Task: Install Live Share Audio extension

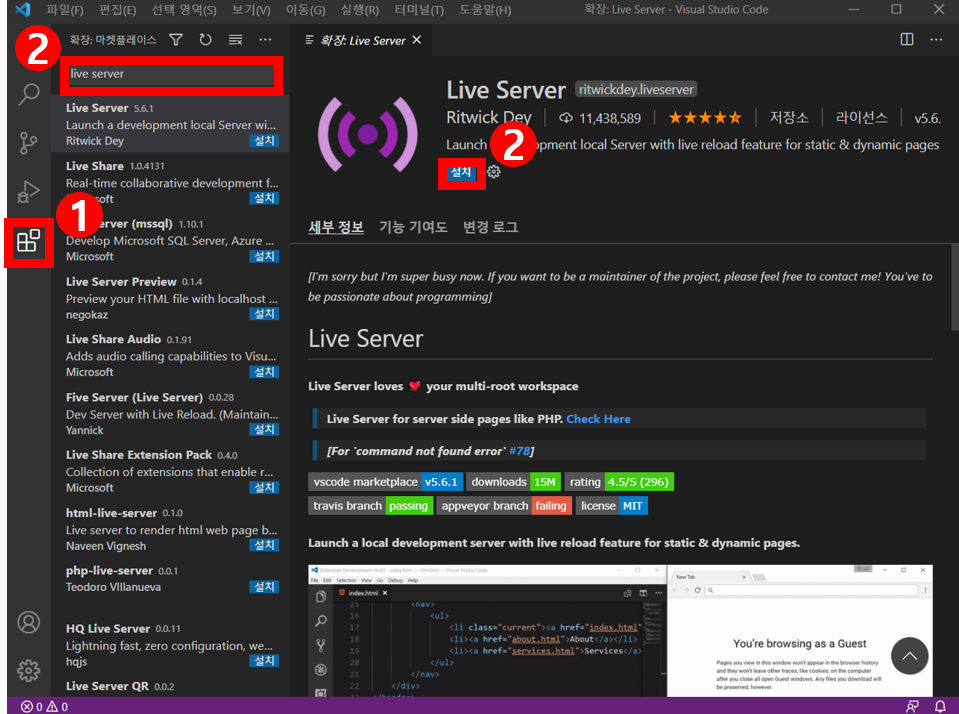Action: point(264,372)
